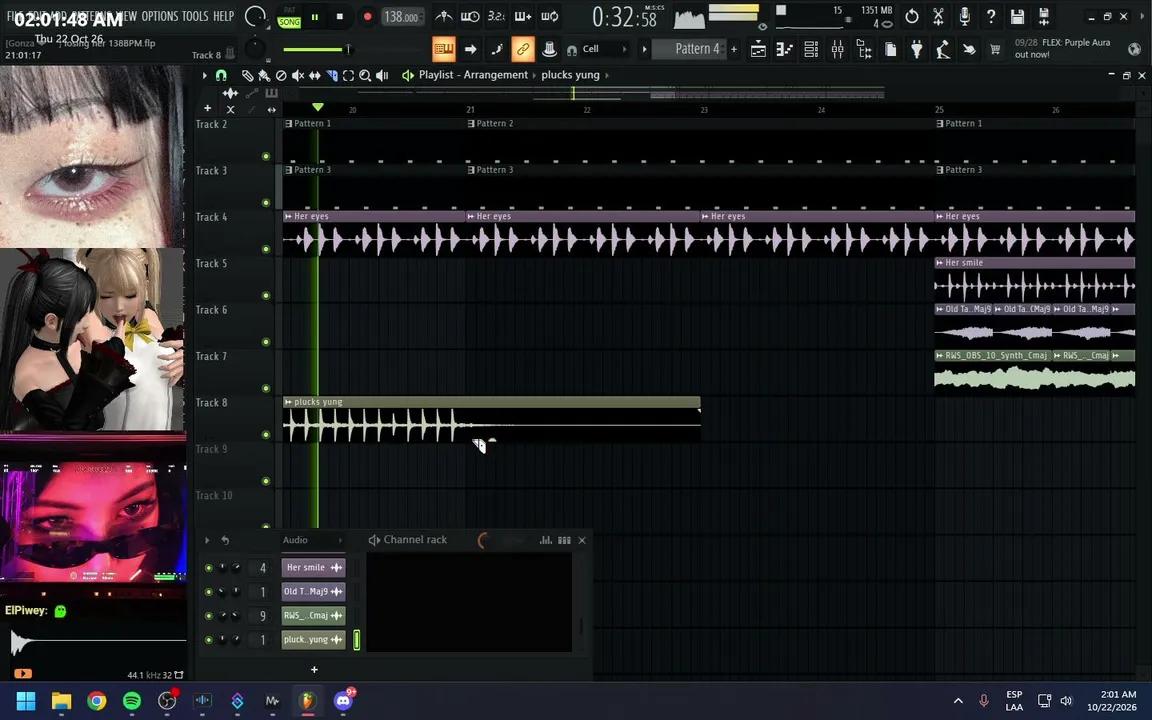Mute Track 5 using its green dot

pyautogui.click(x=266, y=295)
